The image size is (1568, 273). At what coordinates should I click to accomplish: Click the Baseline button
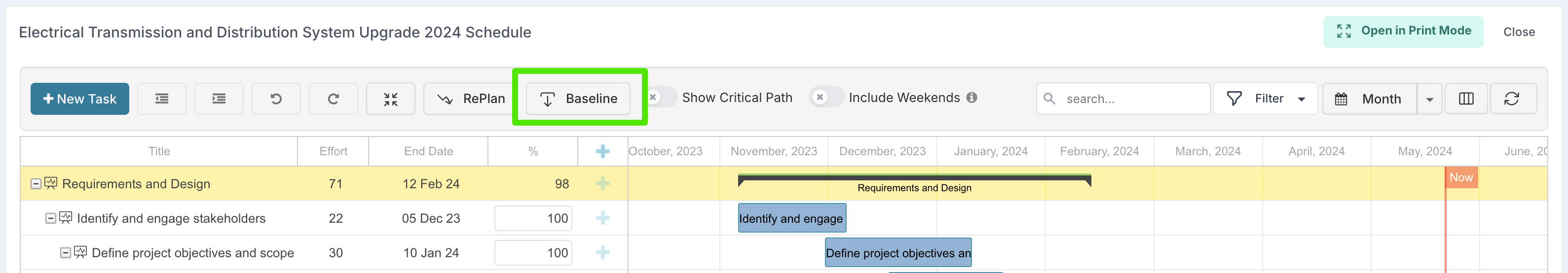point(578,99)
